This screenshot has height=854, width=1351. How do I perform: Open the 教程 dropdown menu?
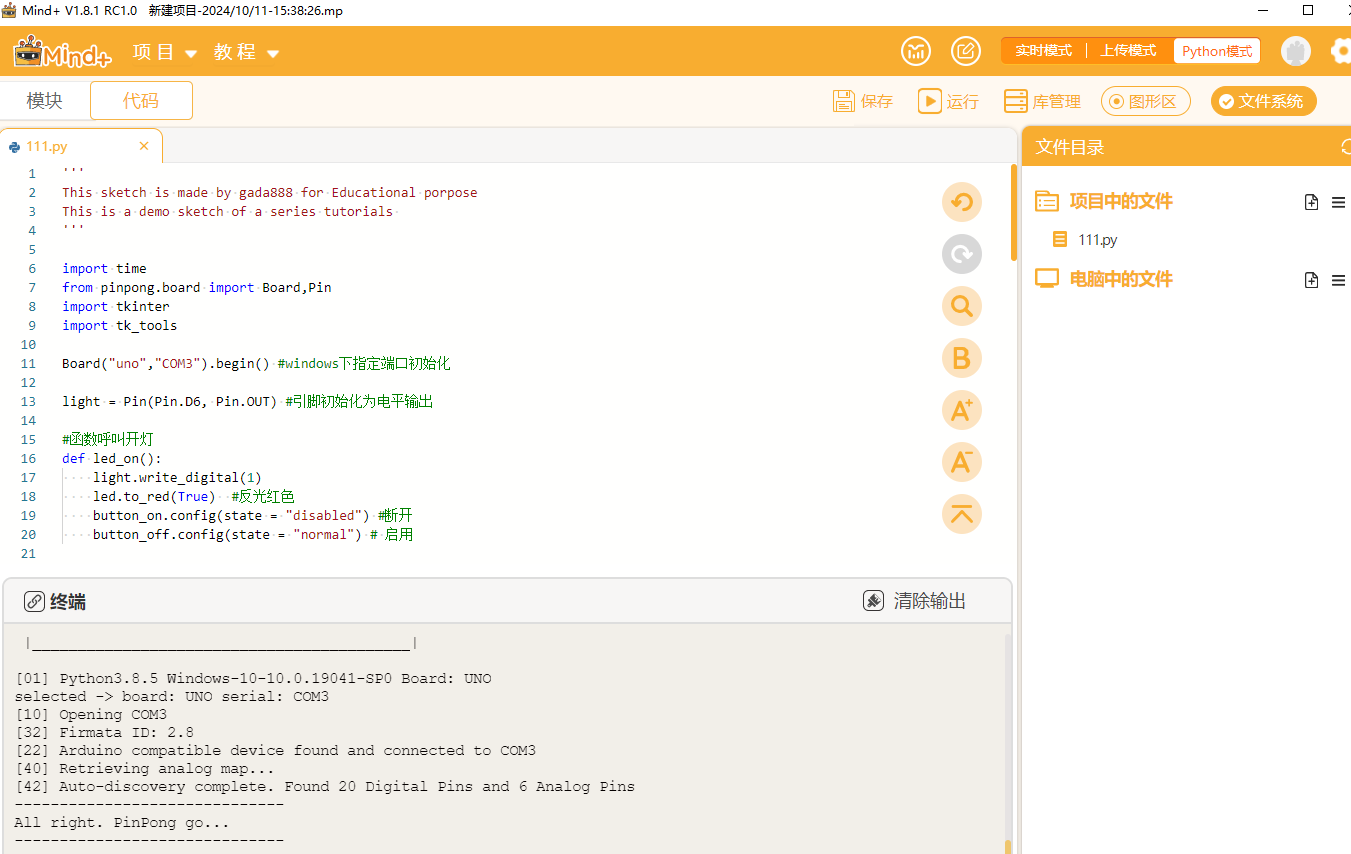click(246, 52)
